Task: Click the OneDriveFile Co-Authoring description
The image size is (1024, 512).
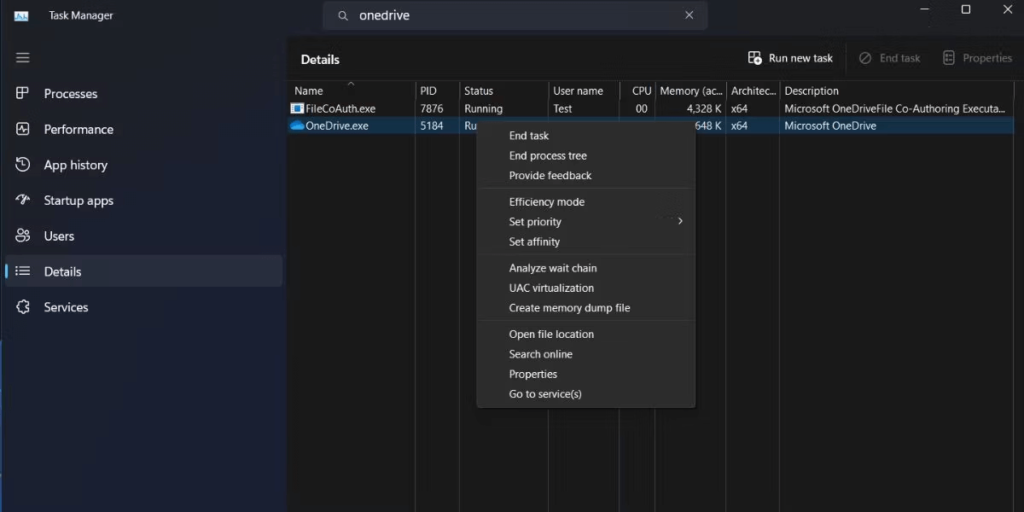Action: point(895,108)
